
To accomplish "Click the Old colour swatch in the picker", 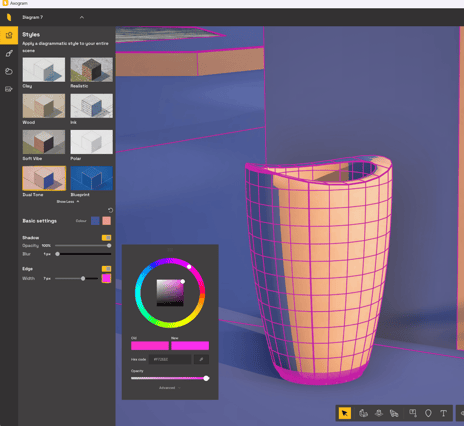I will coord(150,346).
